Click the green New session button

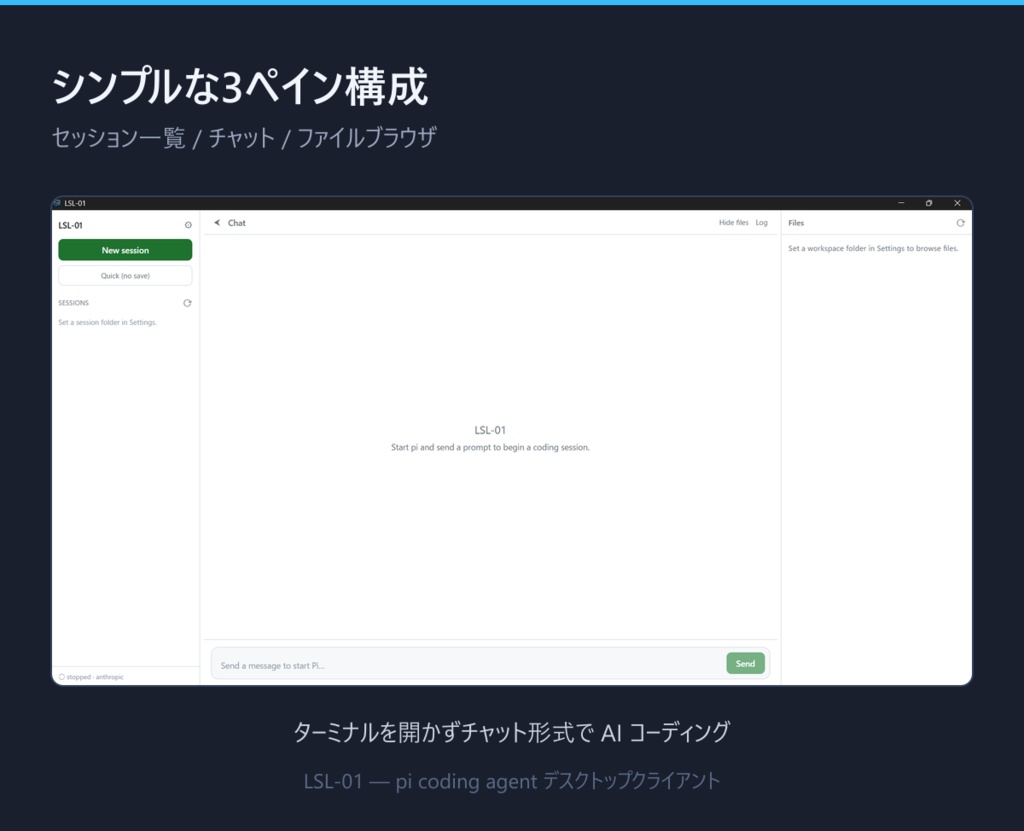pos(125,250)
